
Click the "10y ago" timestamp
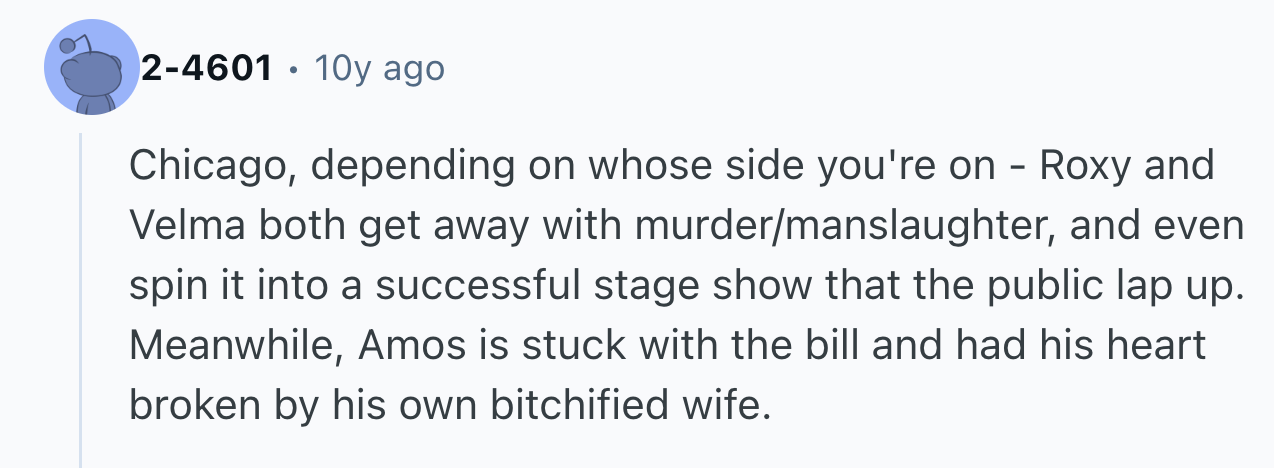(x=379, y=68)
